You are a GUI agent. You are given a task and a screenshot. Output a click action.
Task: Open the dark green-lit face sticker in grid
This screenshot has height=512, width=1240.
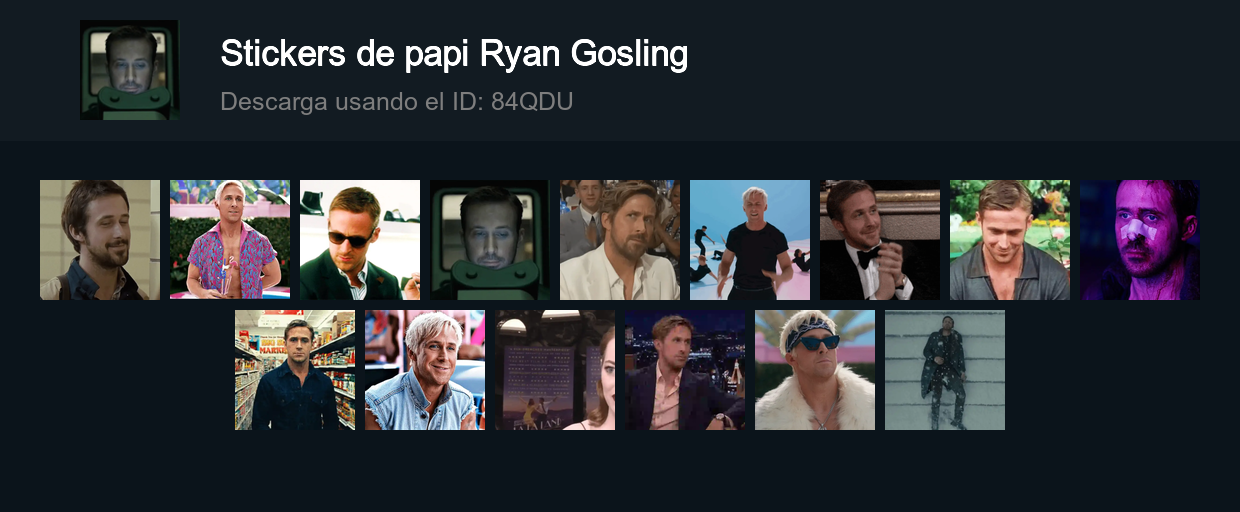[x=490, y=240]
